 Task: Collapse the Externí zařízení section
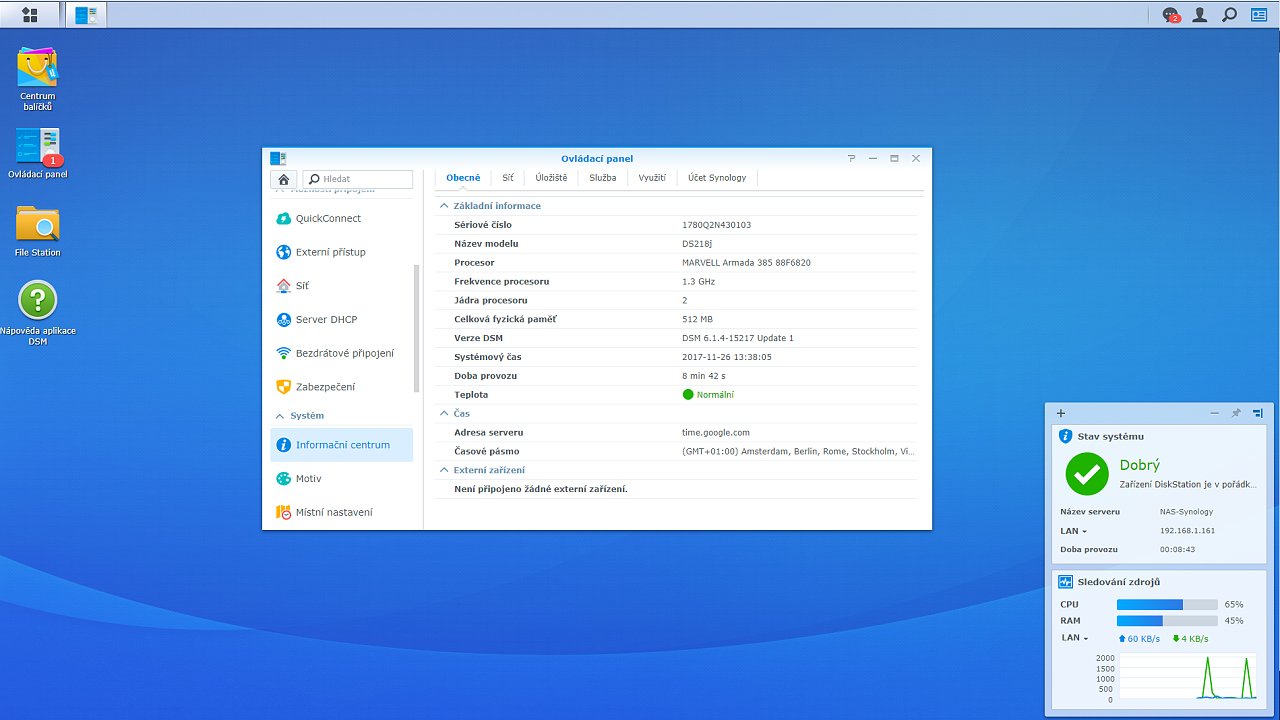445,470
